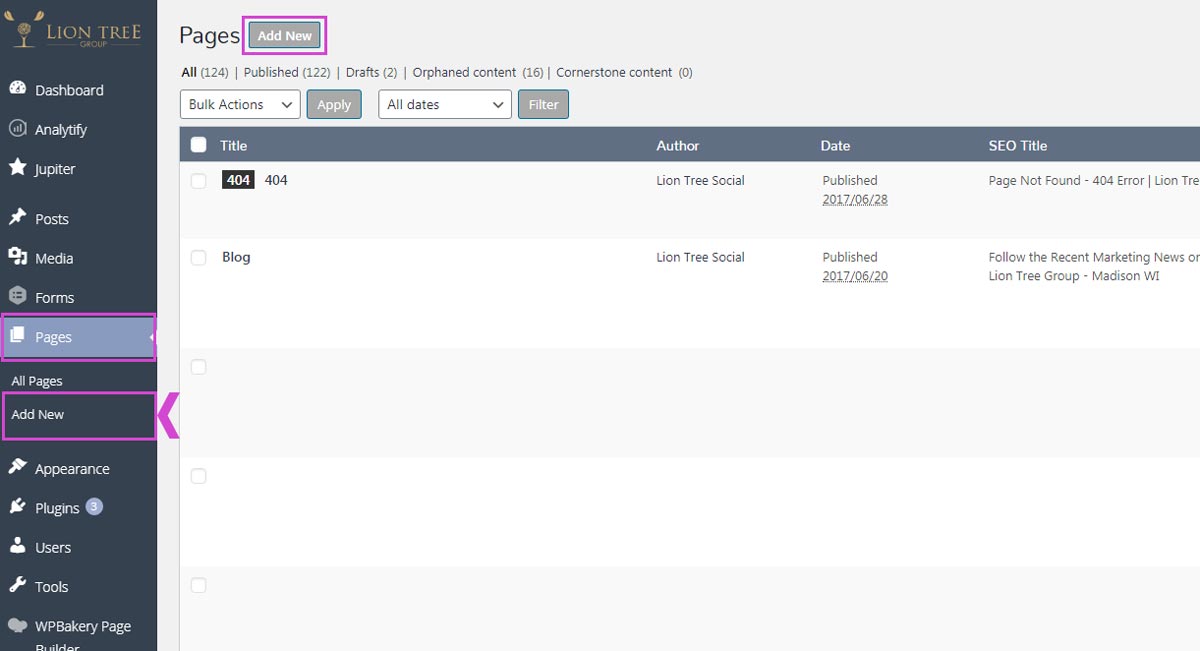
Task: Click 404 row SEO title text
Action: click(1094, 180)
